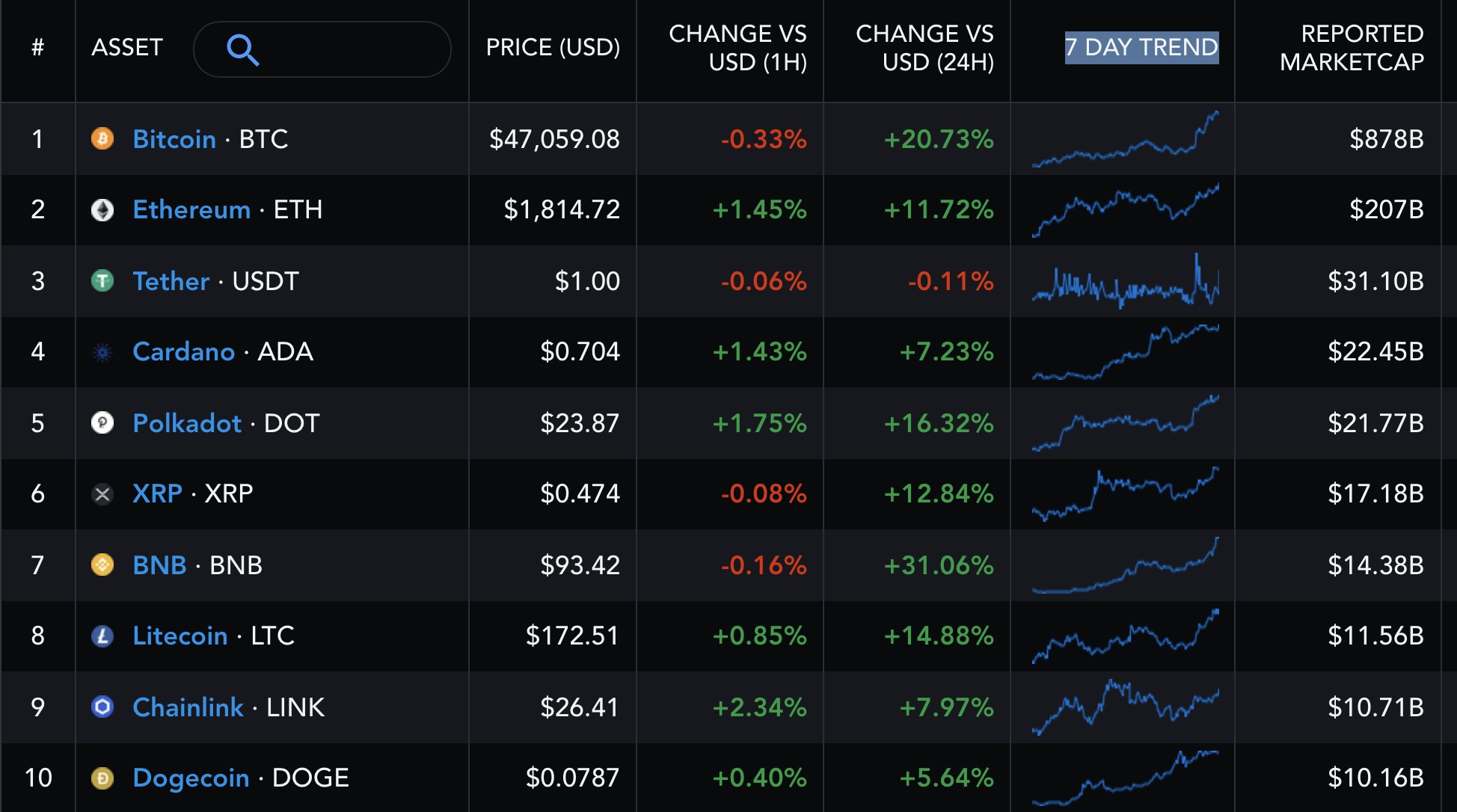This screenshot has height=812, width=1457.
Task: View Ethereum 7 day trend sparkline
Action: click(1125, 209)
